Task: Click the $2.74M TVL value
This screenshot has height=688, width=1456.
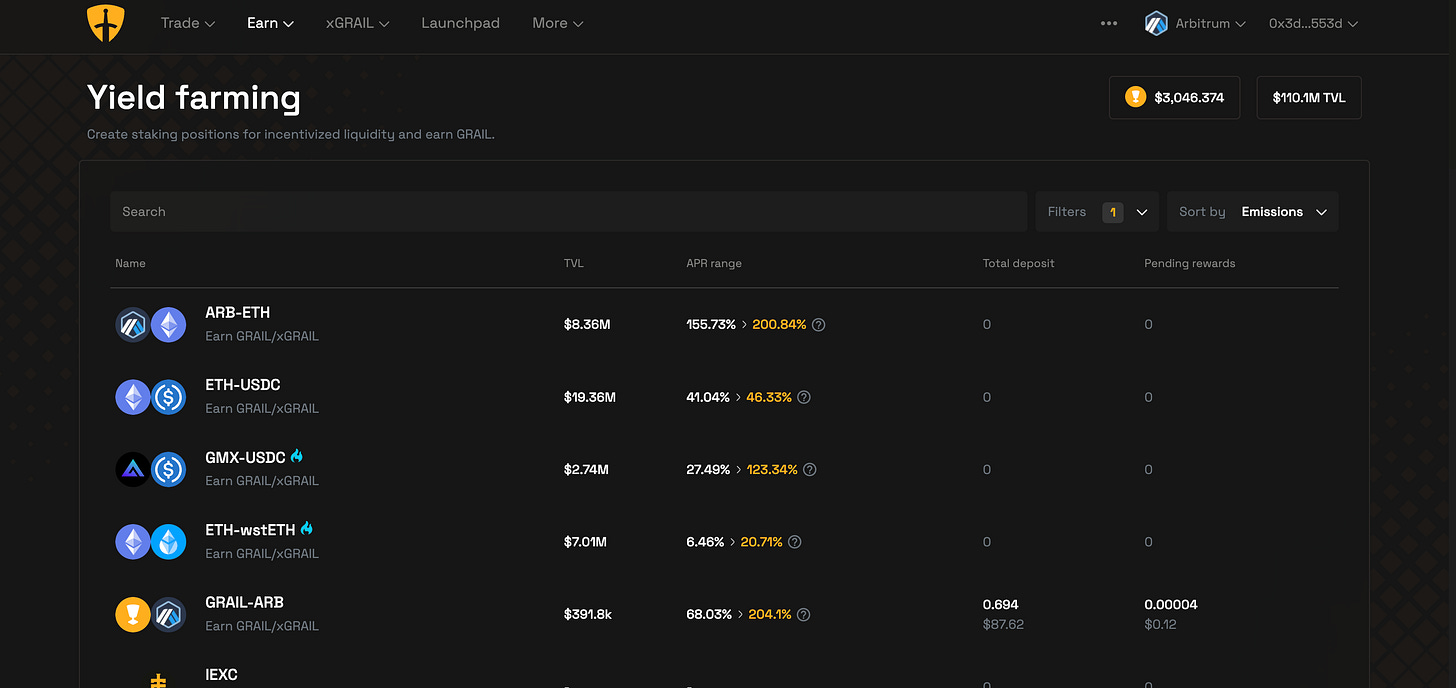Action: [x=586, y=469]
